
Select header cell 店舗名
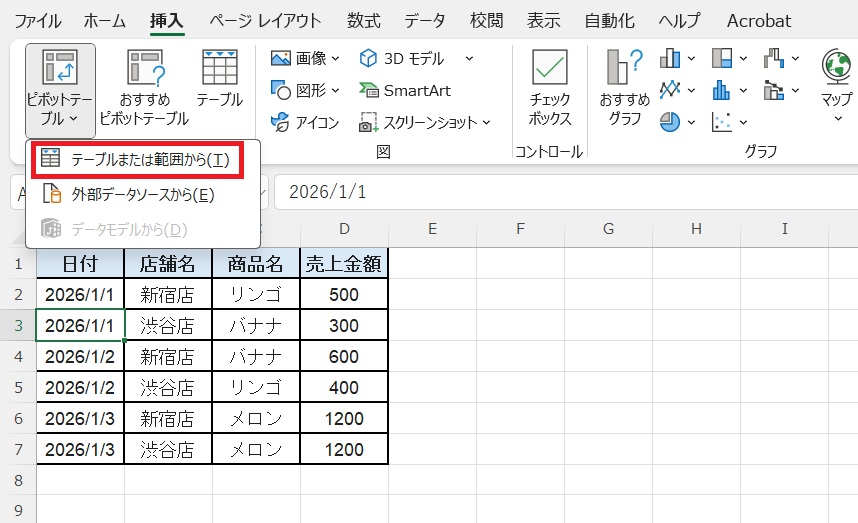(x=167, y=264)
